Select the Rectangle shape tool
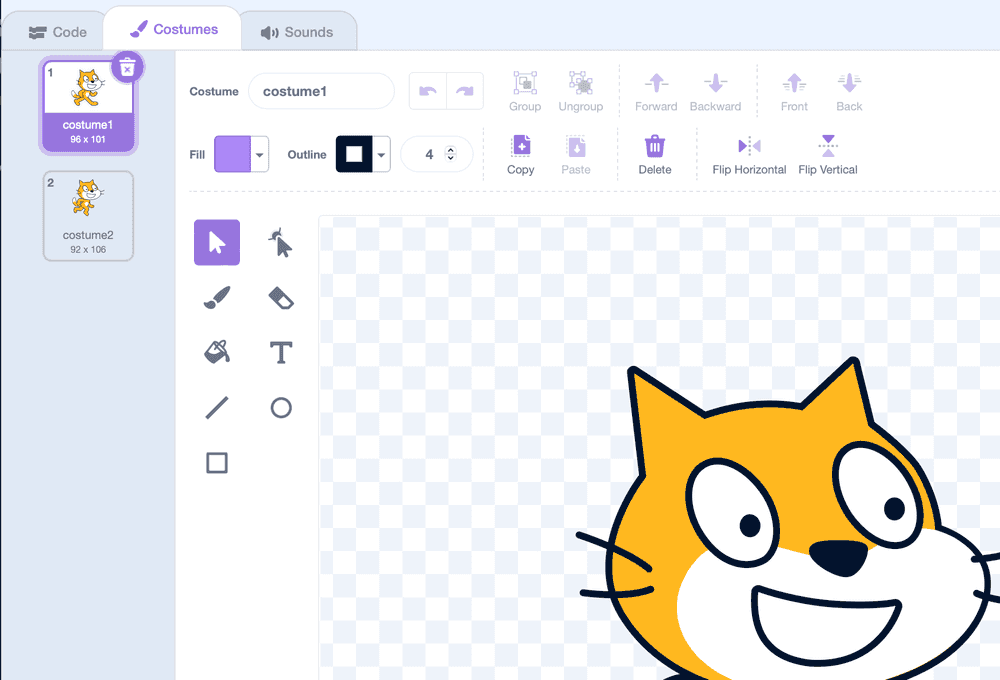Viewport: 1000px width, 680px height. coord(217,462)
